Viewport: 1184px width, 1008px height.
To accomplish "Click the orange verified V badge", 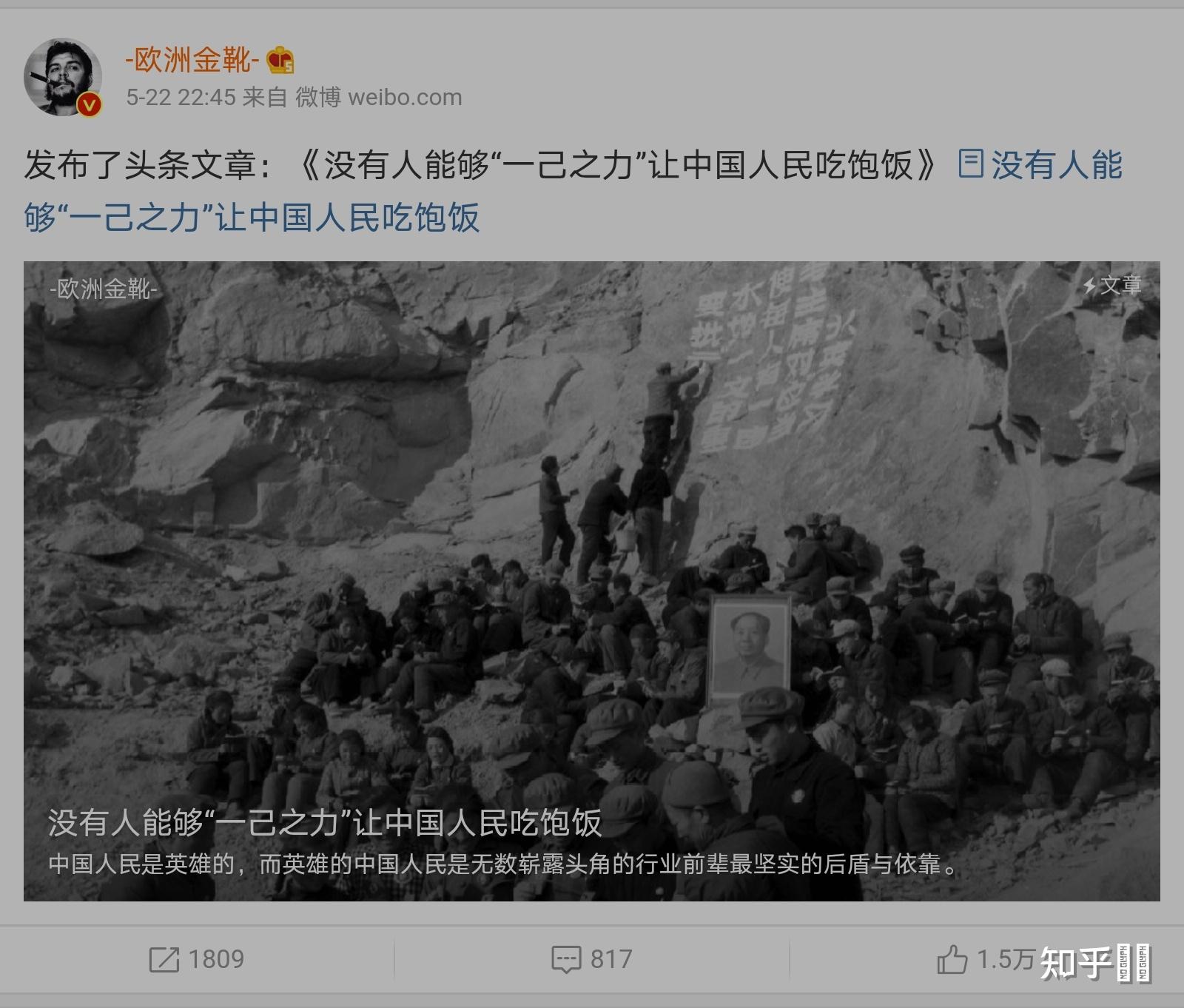I will tap(89, 105).
